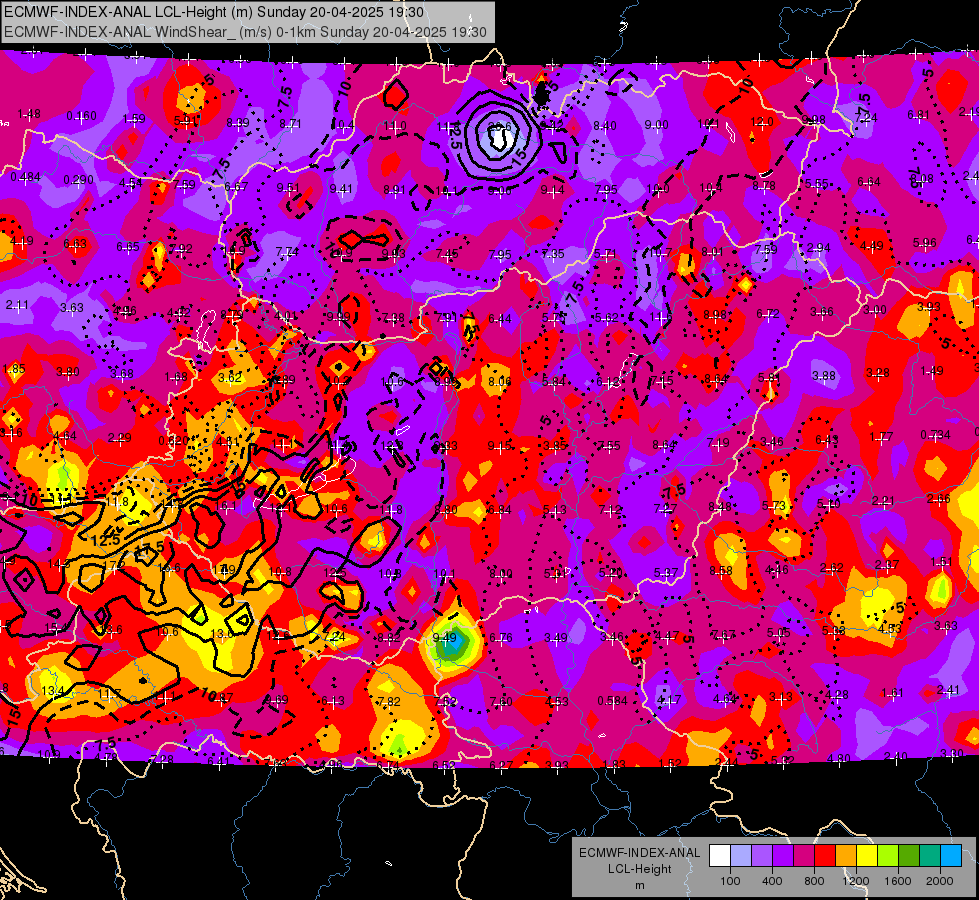Viewport: 979px width, 900px height.
Task: Click the LCL-Height (m) title line at top
Action: coord(214,12)
